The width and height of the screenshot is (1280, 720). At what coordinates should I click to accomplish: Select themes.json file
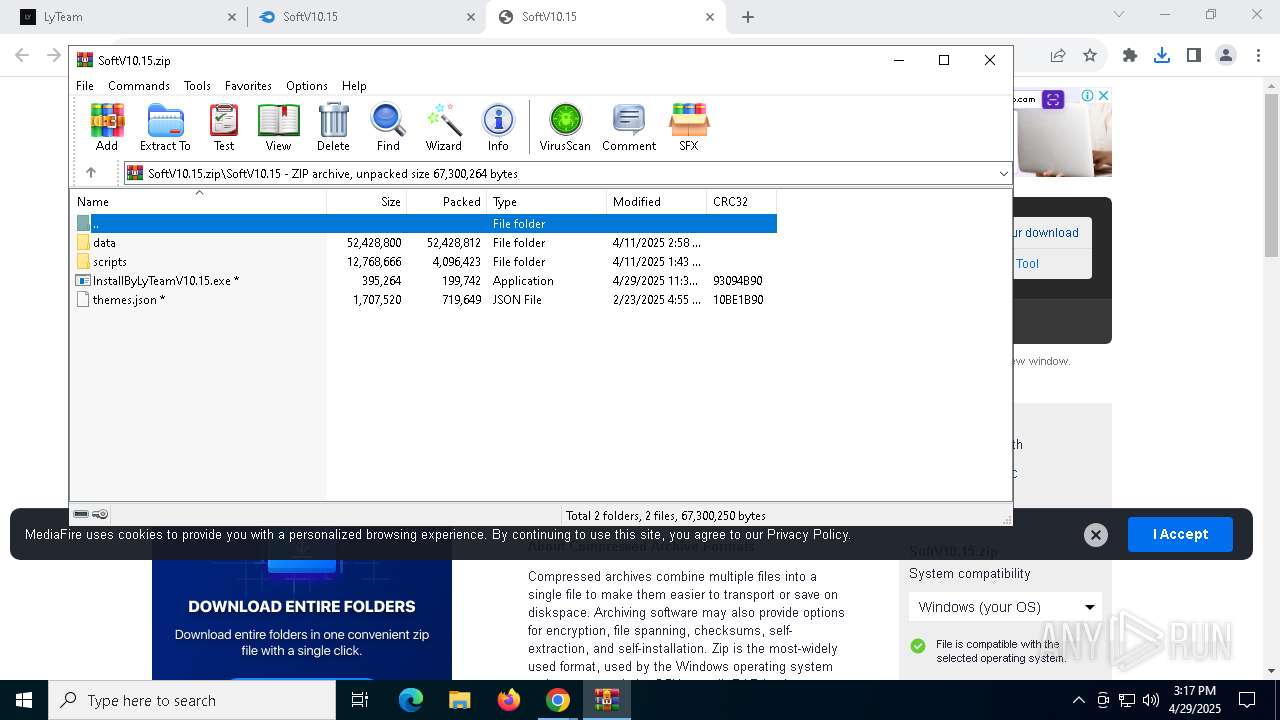coord(425,300)
